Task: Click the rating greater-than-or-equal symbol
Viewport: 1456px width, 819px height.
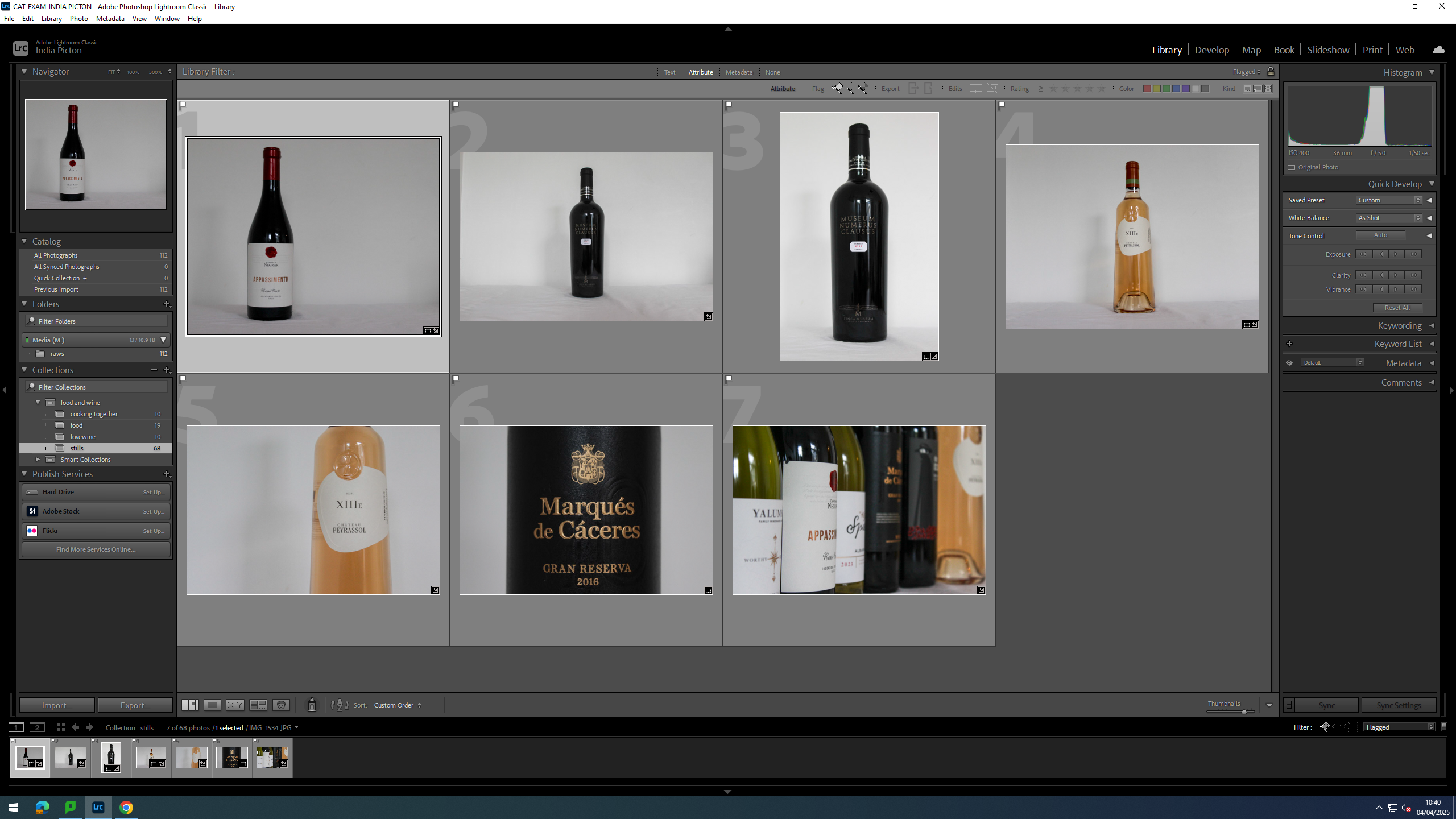Action: (x=1040, y=89)
